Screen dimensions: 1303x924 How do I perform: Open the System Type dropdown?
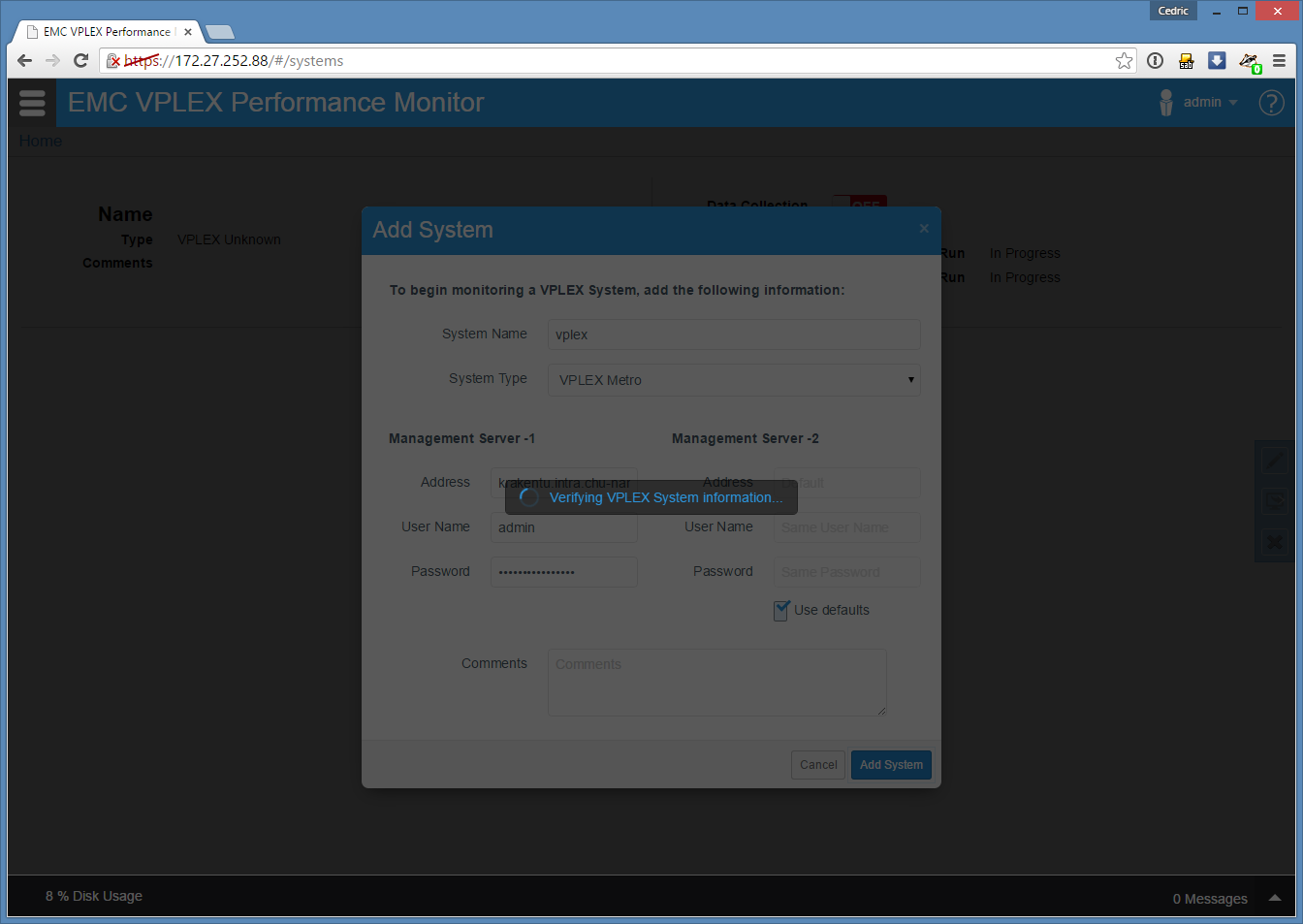[734, 380]
